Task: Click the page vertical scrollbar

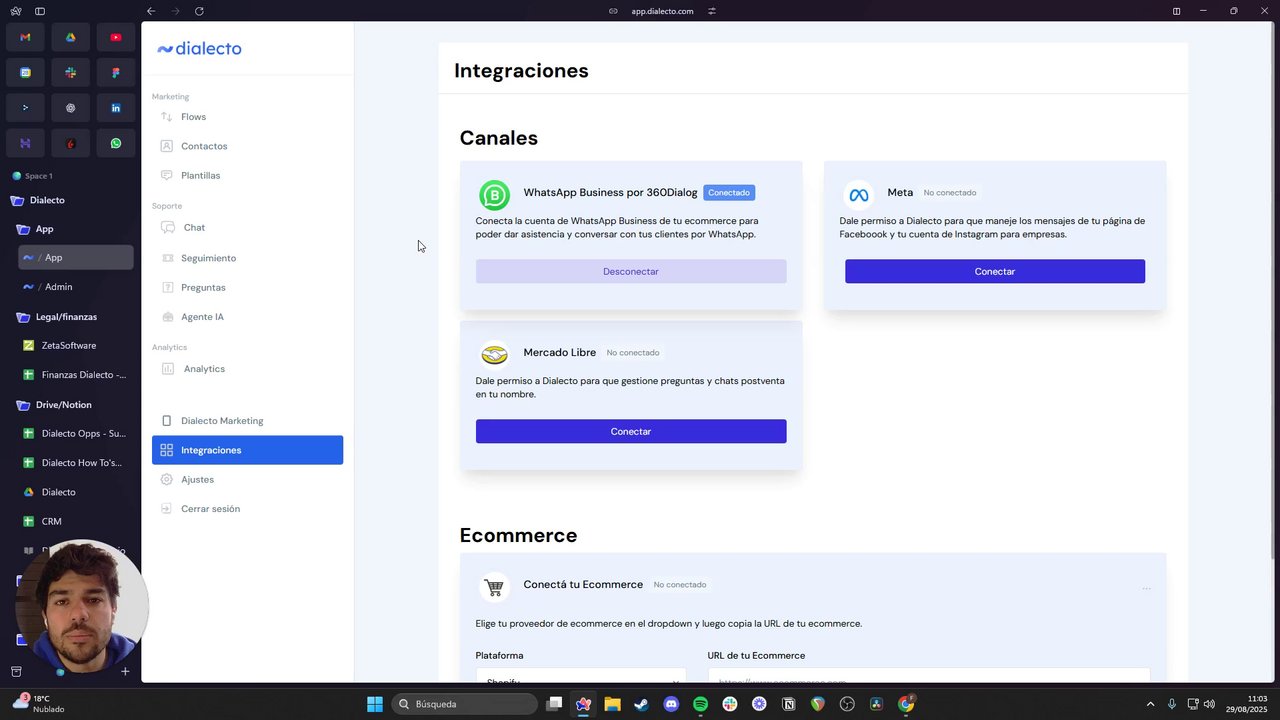Action: pyautogui.click(x=1272, y=290)
